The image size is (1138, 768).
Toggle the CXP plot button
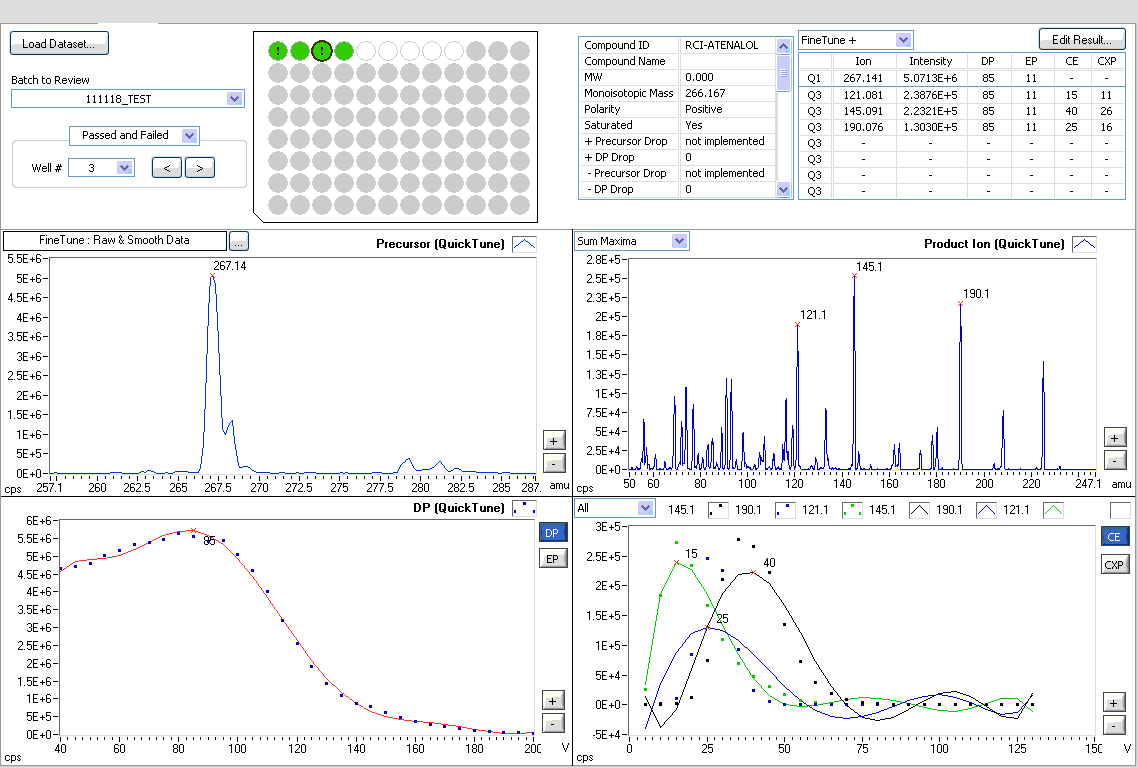coord(1114,565)
